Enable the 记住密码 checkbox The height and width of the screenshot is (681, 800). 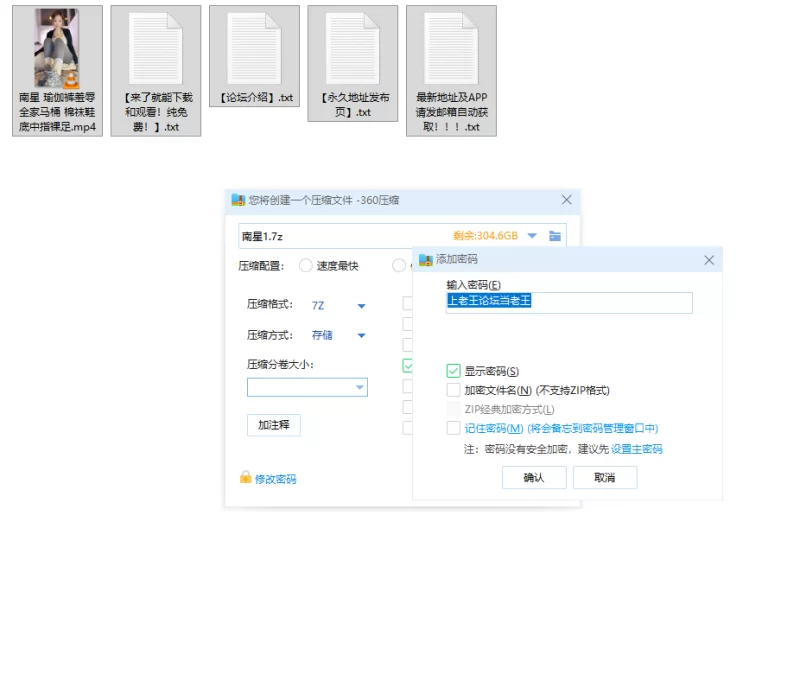pyautogui.click(x=453, y=428)
